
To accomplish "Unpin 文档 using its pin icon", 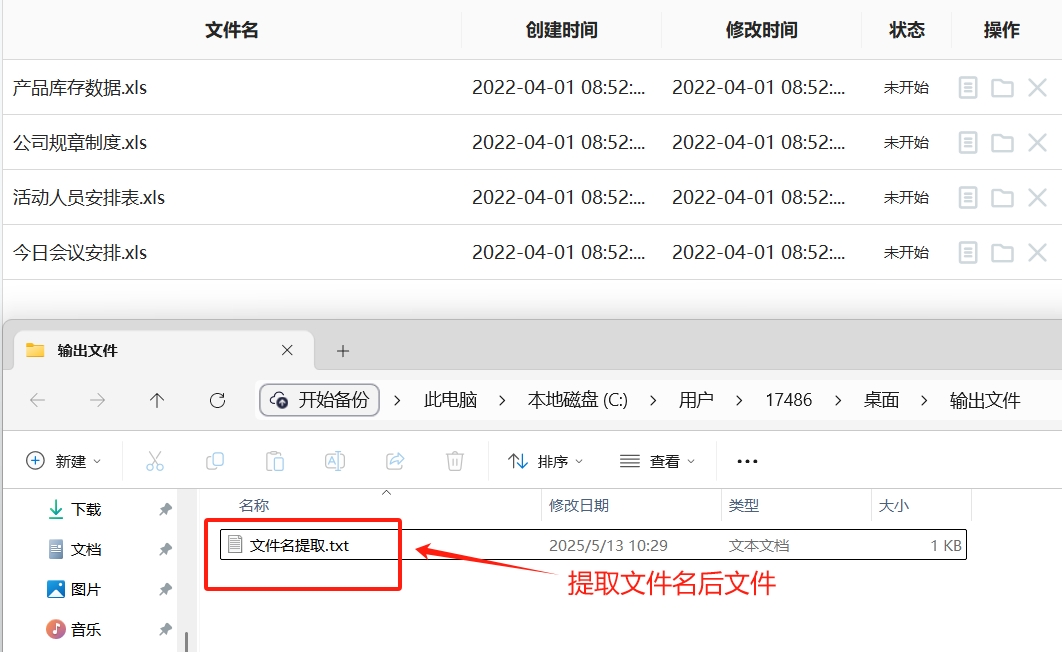I will [x=165, y=549].
